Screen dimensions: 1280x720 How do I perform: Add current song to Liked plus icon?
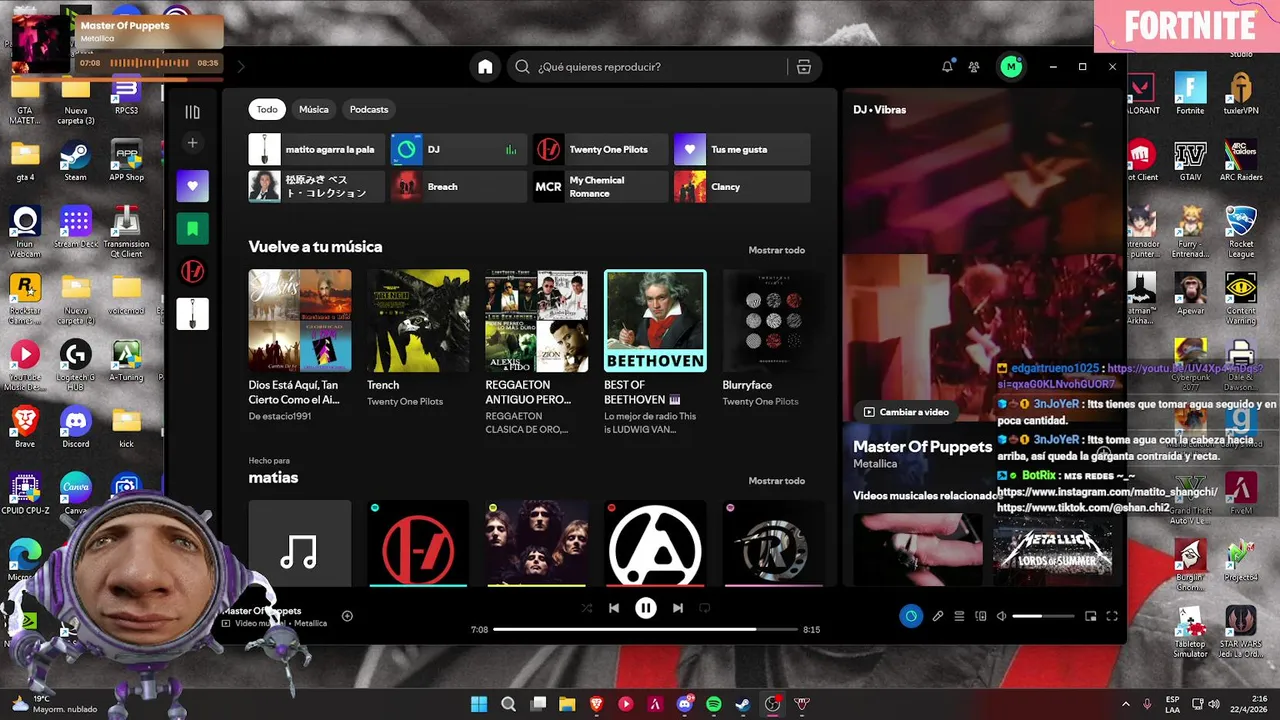(347, 616)
